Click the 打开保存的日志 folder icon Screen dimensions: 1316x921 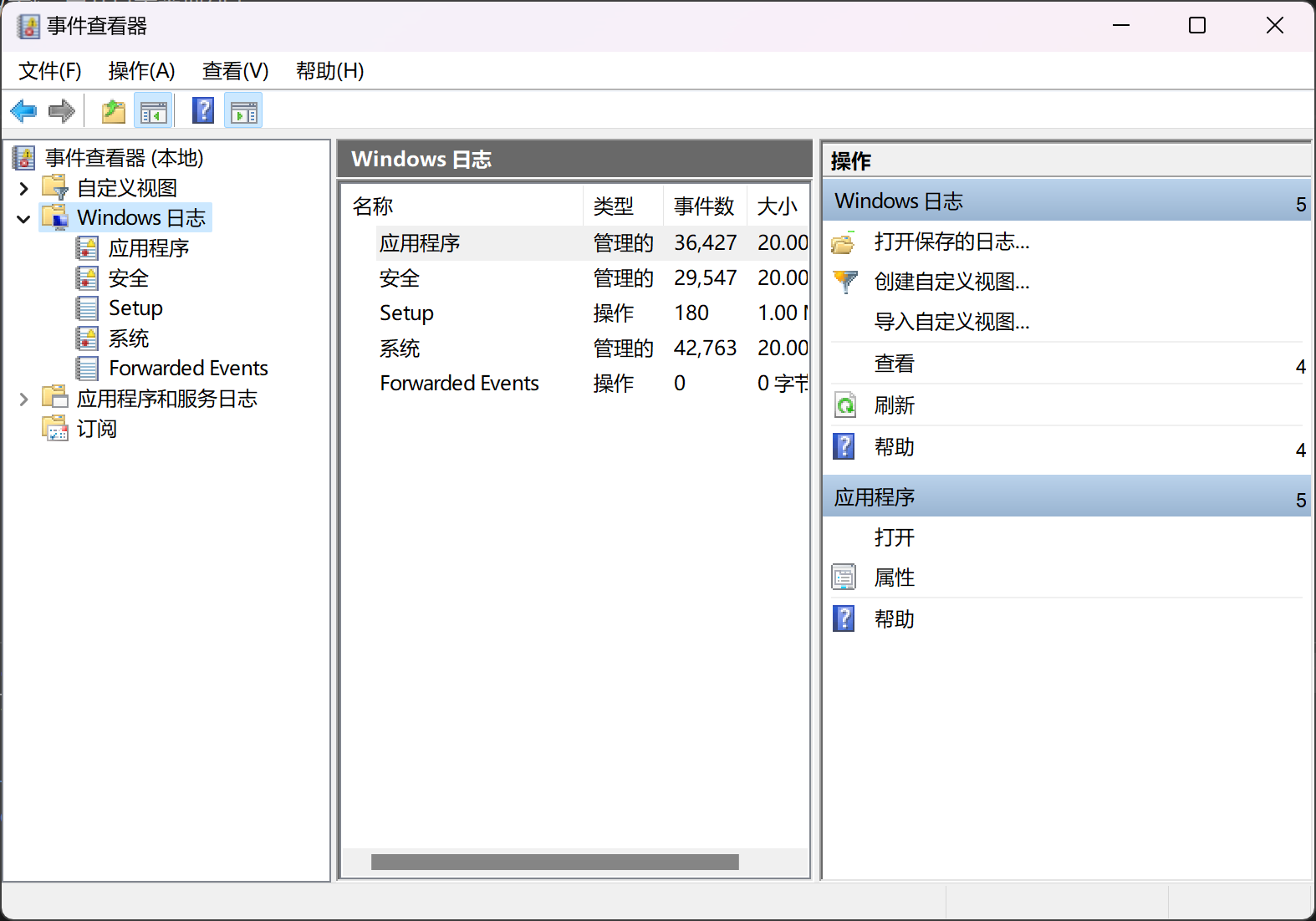coord(844,242)
